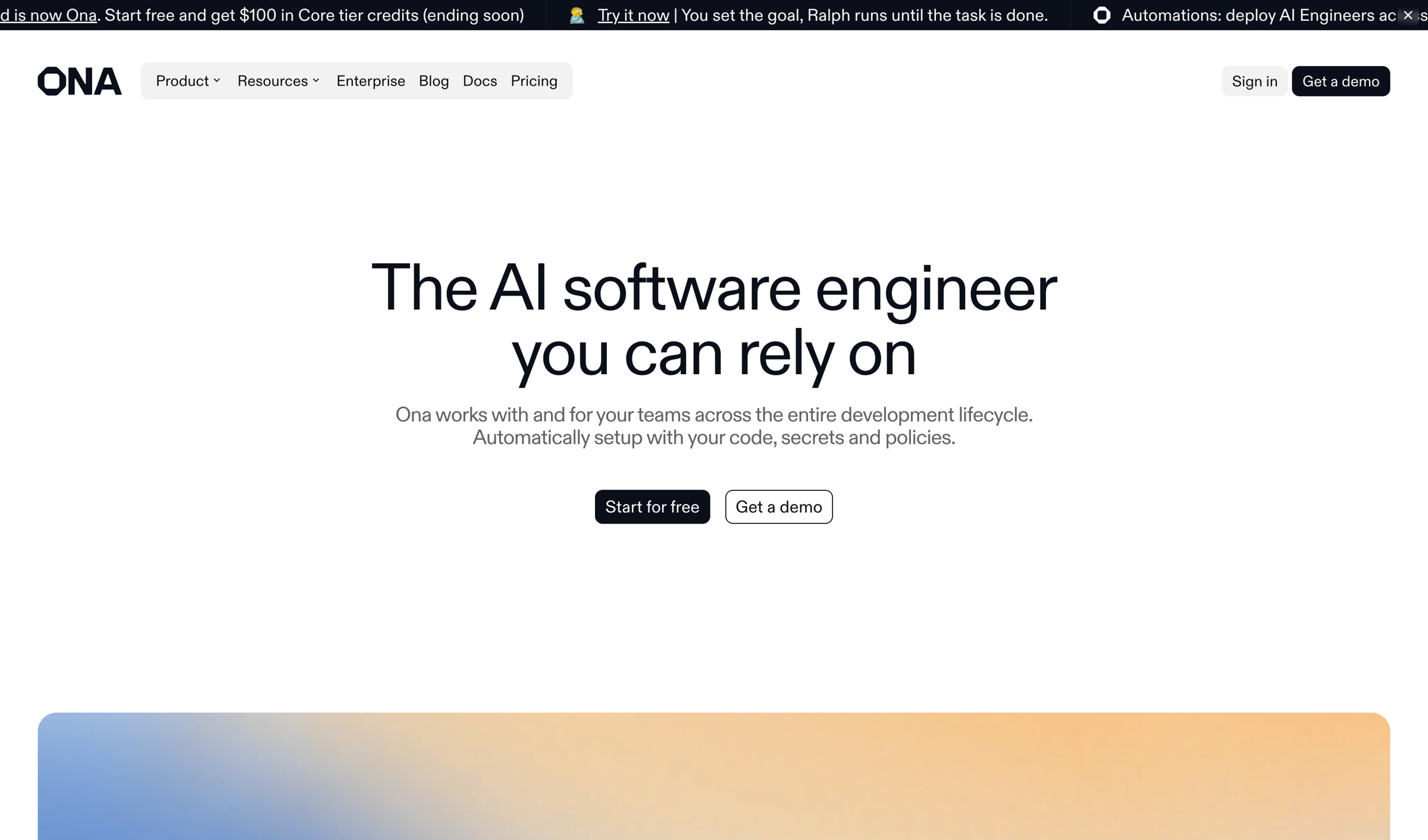Go to the Blog

click(434, 81)
